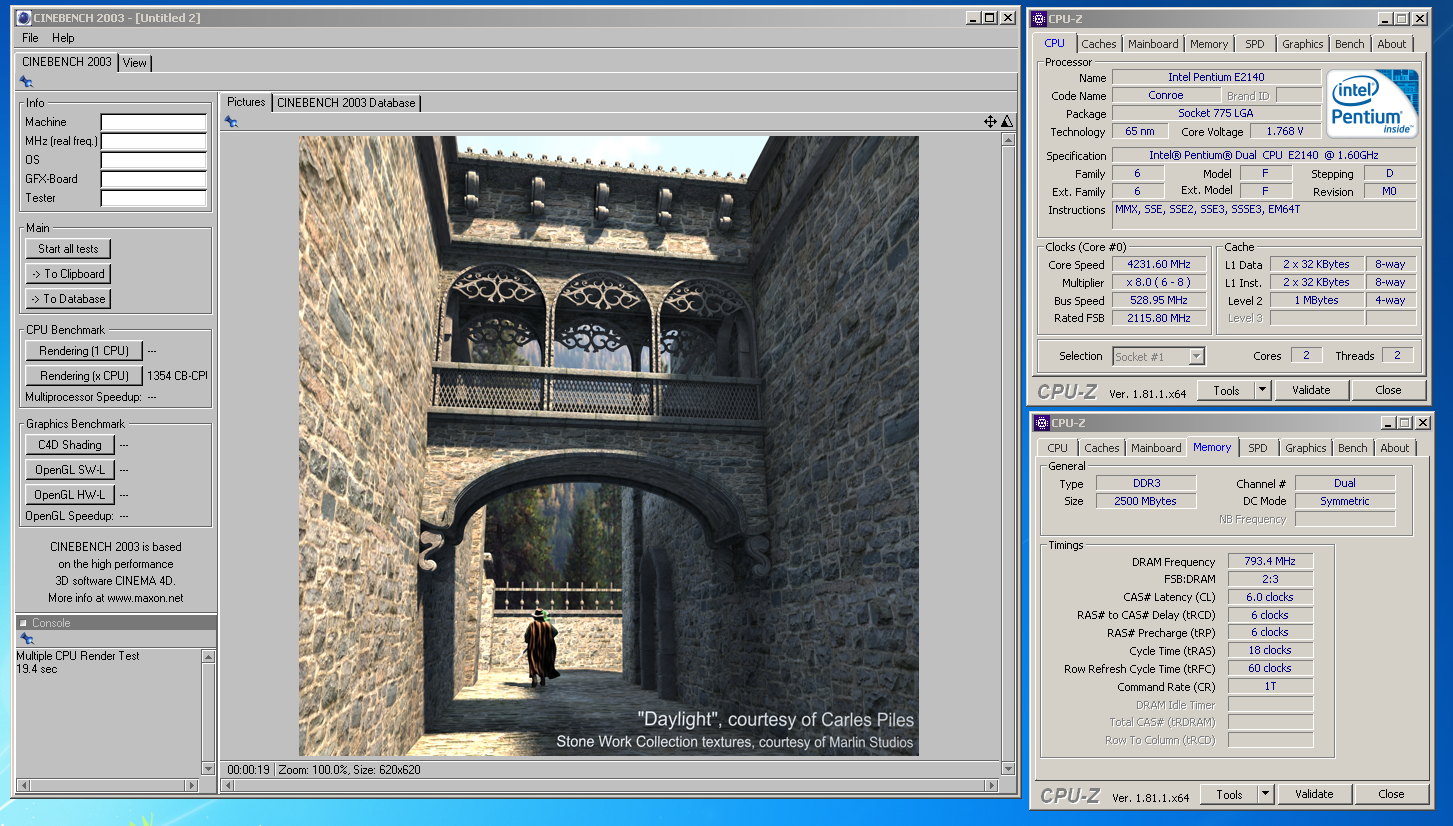Click the Console panel header icon
Image resolution: width=1453 pixels, height=826 pixels.
click(x=23, y=623)
